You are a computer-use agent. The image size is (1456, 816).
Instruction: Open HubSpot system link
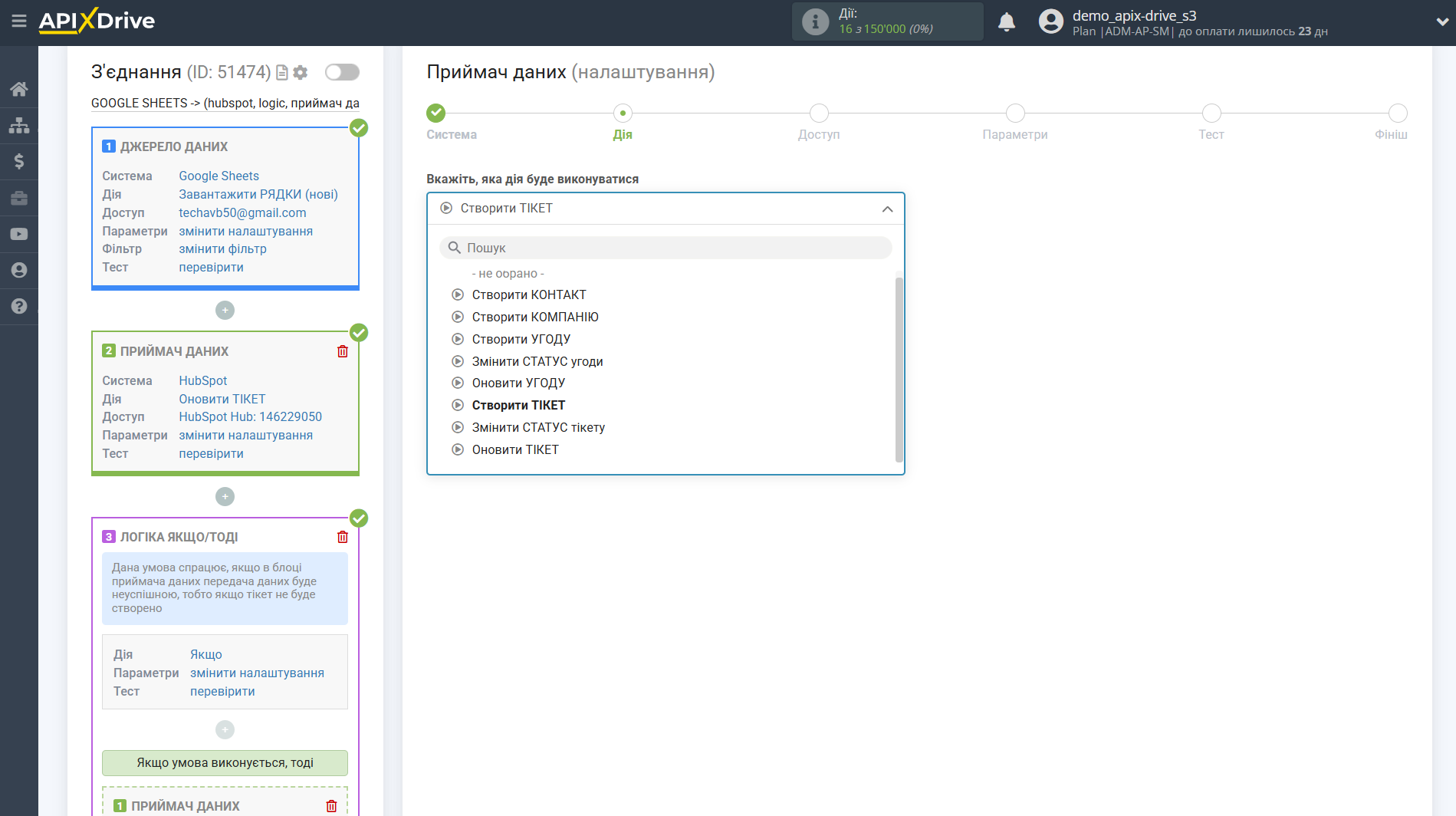point(202,380)
